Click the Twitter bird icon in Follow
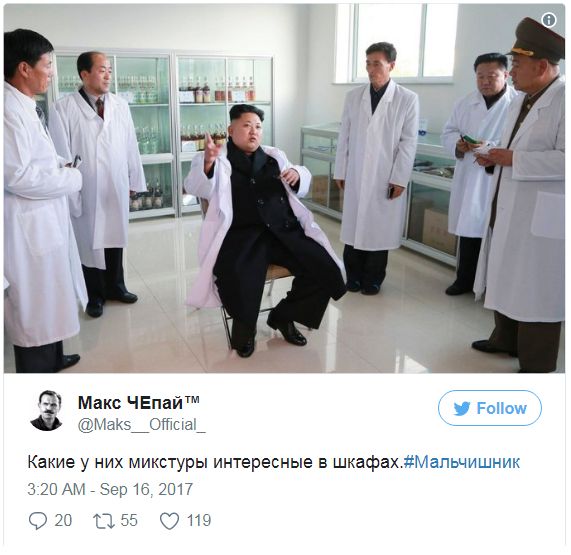571x555 pixels. pyautogui.click(x=462, y=409)
